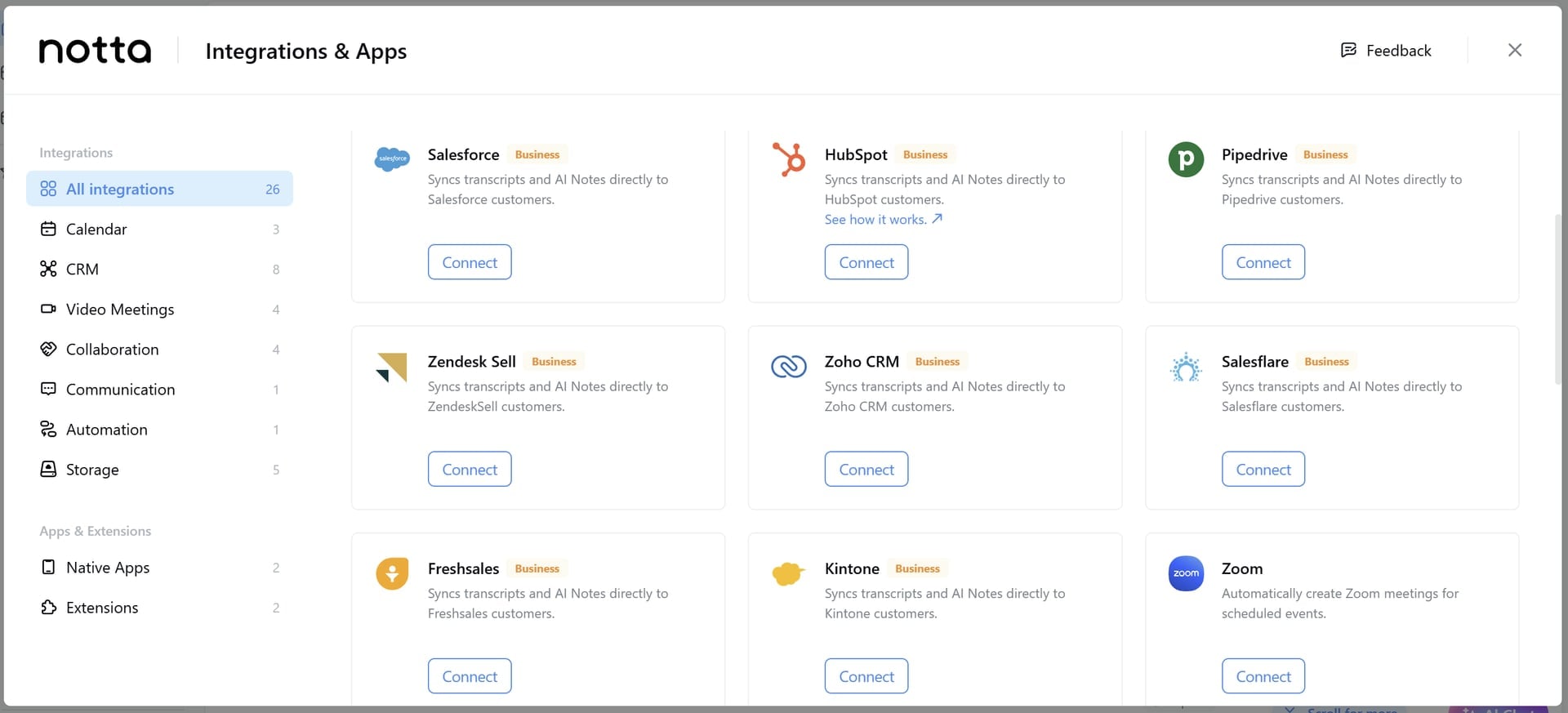Connect the Salesforce integration
Screen dimensions: 1568x713
click(470, 262)
